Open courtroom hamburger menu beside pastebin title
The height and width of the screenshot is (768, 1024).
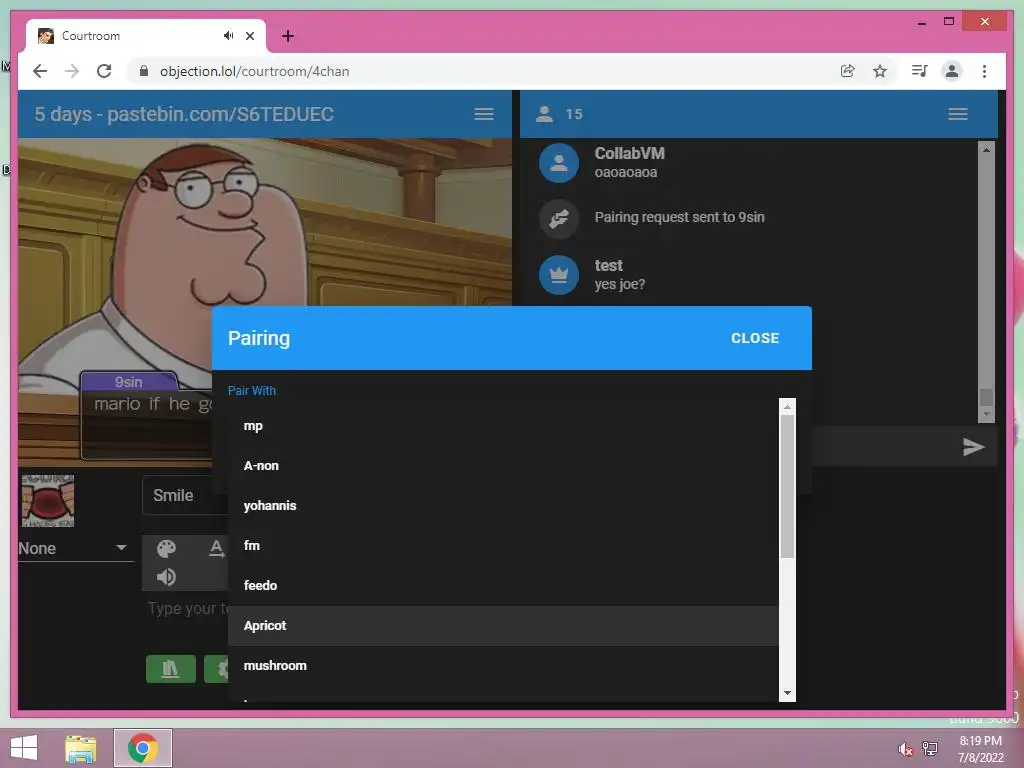coord(483,114)
